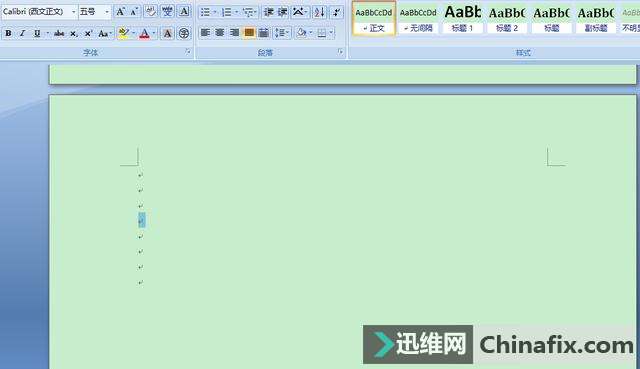This screenshot has height=369, width=640.
Task: Select 标题 1 style
Action: pyautogui.click(x=462, y=18)
